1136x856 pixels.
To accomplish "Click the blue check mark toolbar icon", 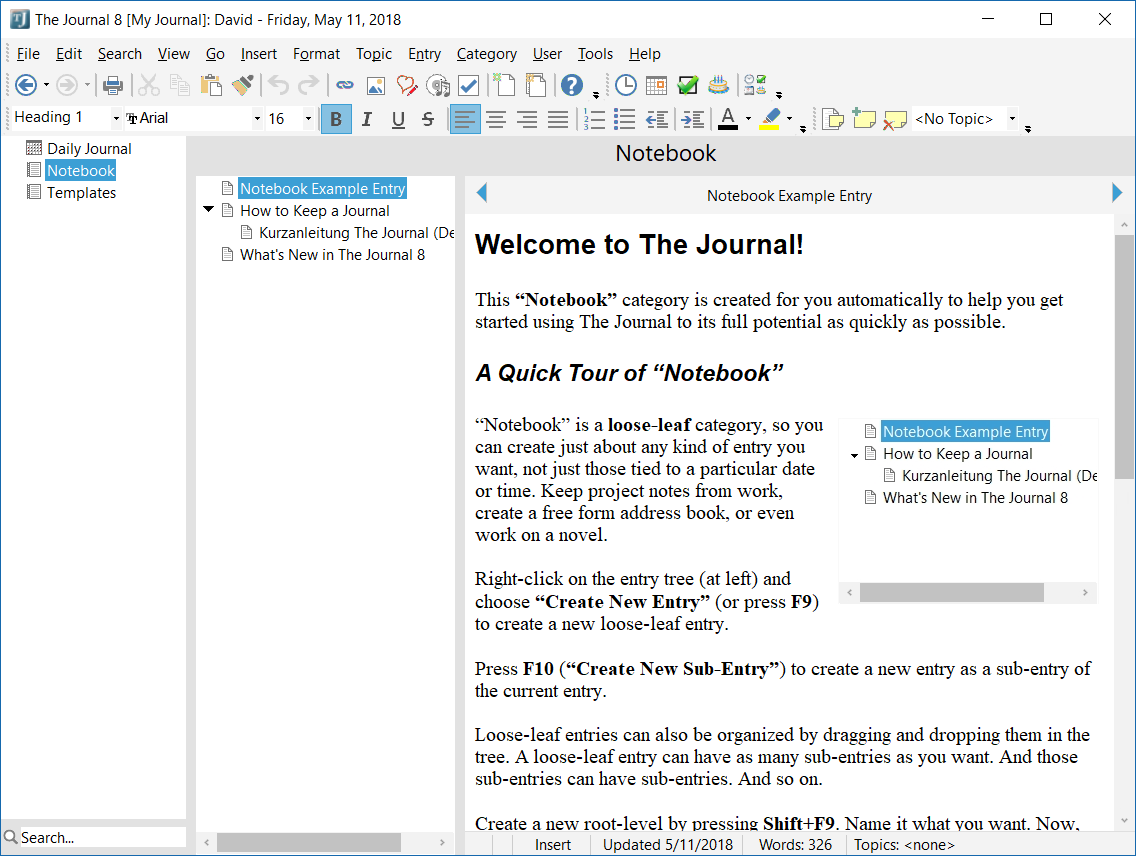I will pyautogui.click(x=469, y=85).
